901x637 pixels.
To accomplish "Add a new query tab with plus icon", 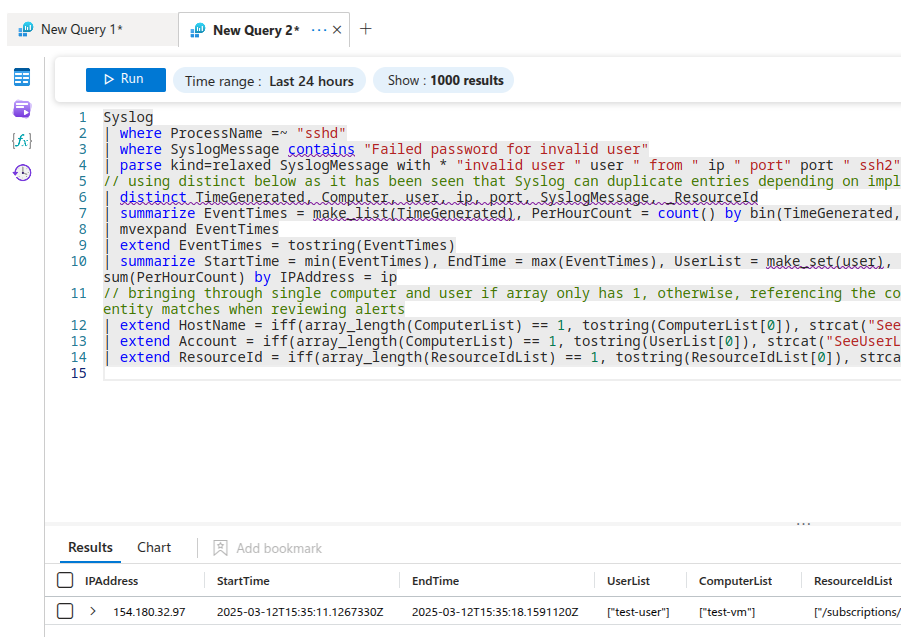I will 365,29.
